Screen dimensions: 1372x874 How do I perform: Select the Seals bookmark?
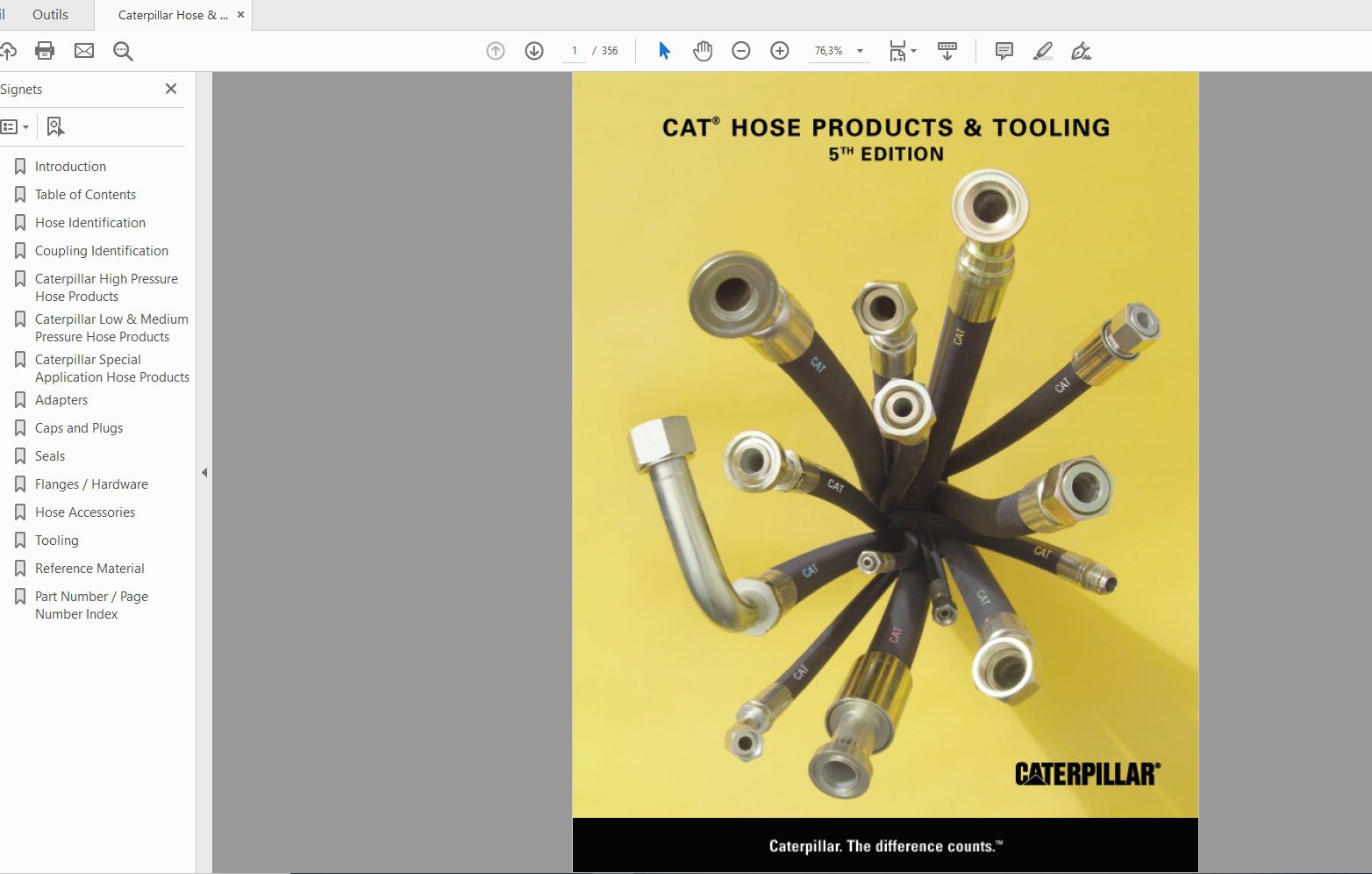[50, 456]
